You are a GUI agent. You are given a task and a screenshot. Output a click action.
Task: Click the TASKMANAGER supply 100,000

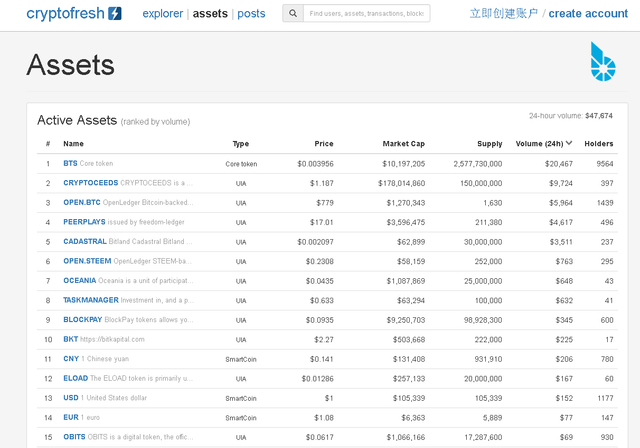point(489,301)
